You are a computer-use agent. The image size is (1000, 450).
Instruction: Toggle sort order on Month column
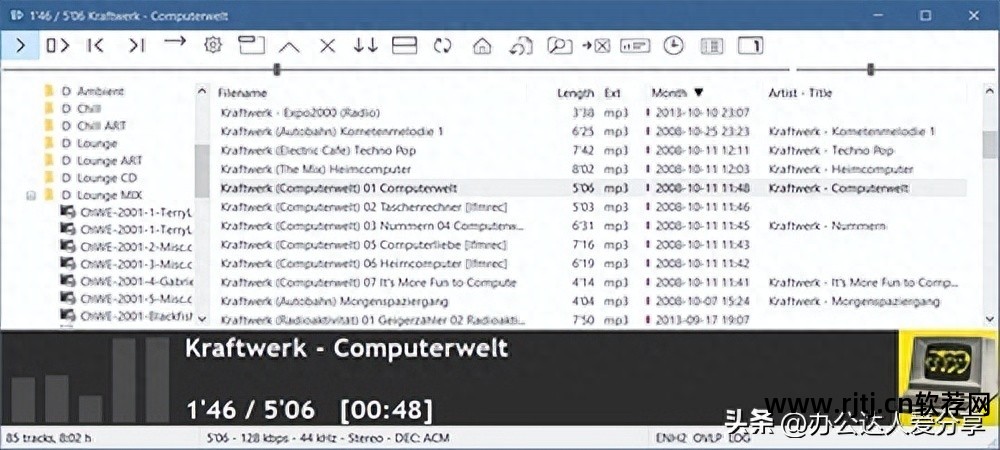click(x=677, y=93)
